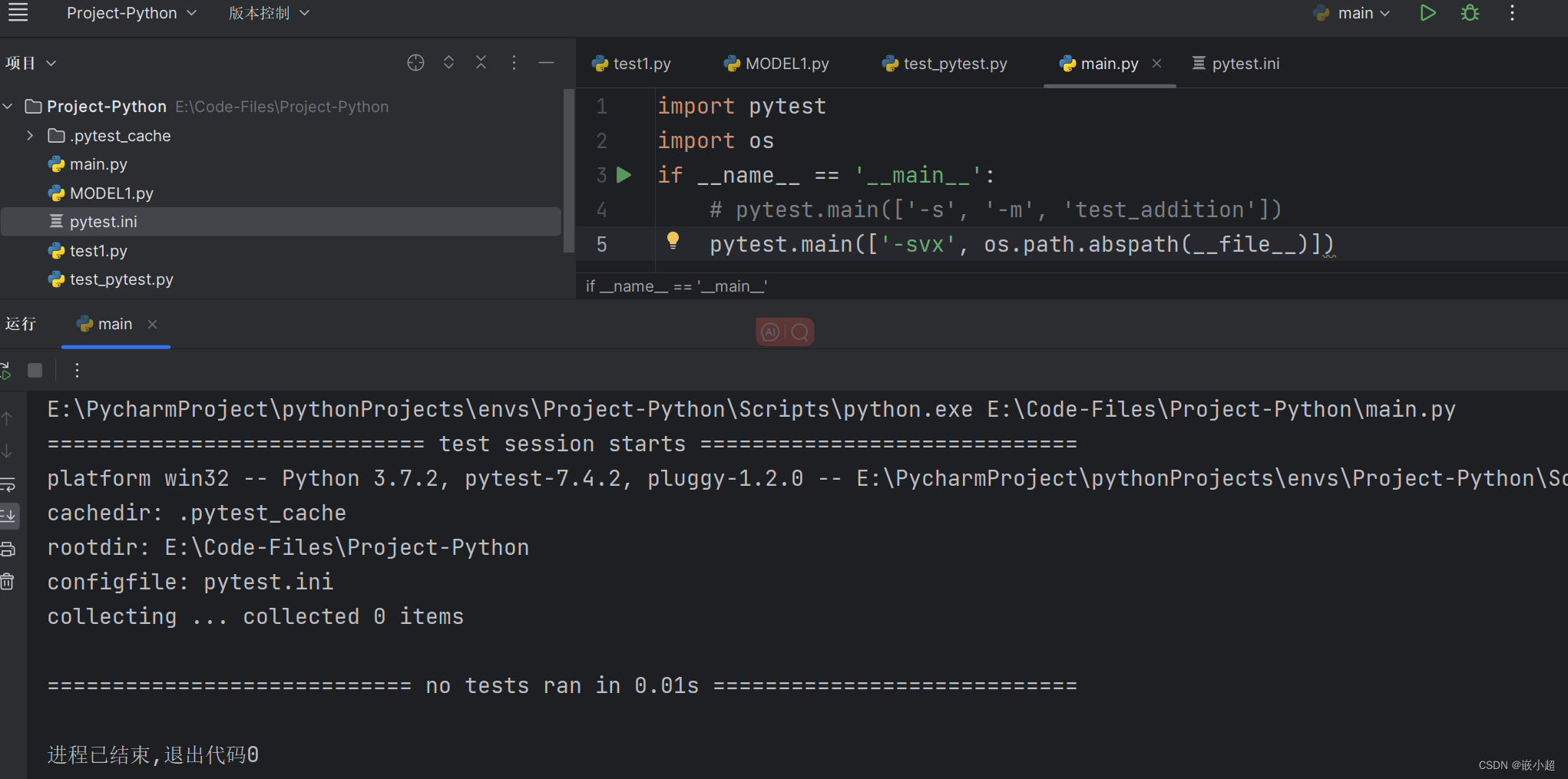Click the scroll up arrow in console gutter
The width and height of the screenshot is (1568, 779).
[x=7, y=419]
